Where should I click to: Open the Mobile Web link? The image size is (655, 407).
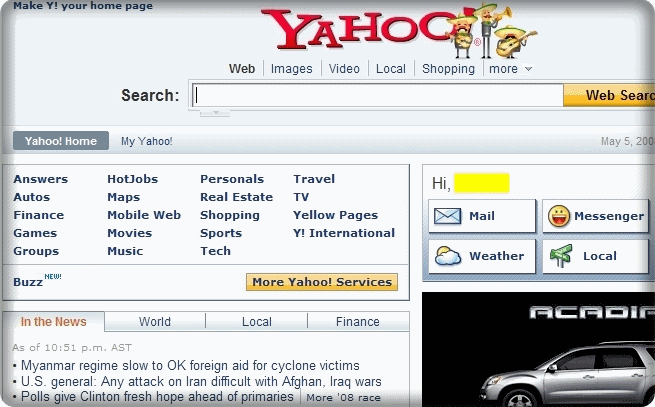(144, 215)
